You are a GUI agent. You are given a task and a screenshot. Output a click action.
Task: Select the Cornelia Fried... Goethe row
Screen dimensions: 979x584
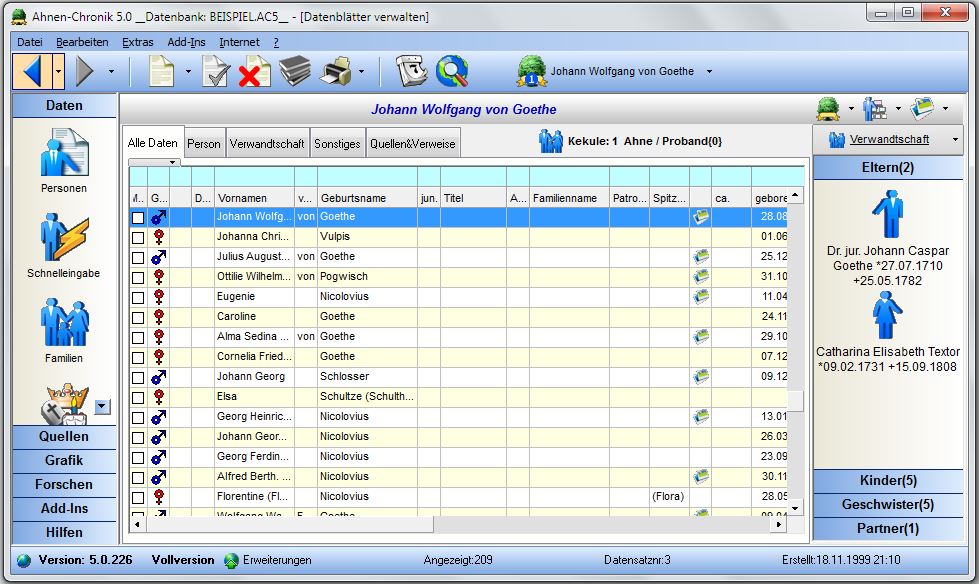click(x=458, y=357)
